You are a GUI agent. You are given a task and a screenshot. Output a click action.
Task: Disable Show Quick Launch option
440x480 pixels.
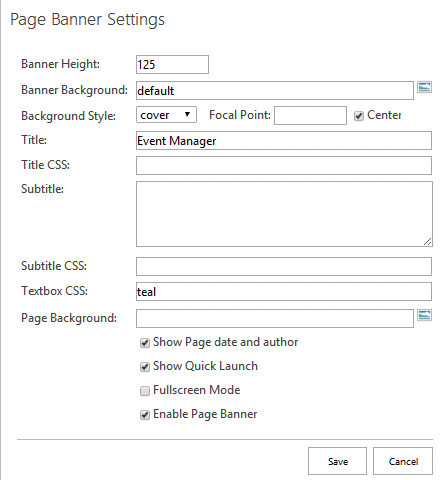(145, 367)
